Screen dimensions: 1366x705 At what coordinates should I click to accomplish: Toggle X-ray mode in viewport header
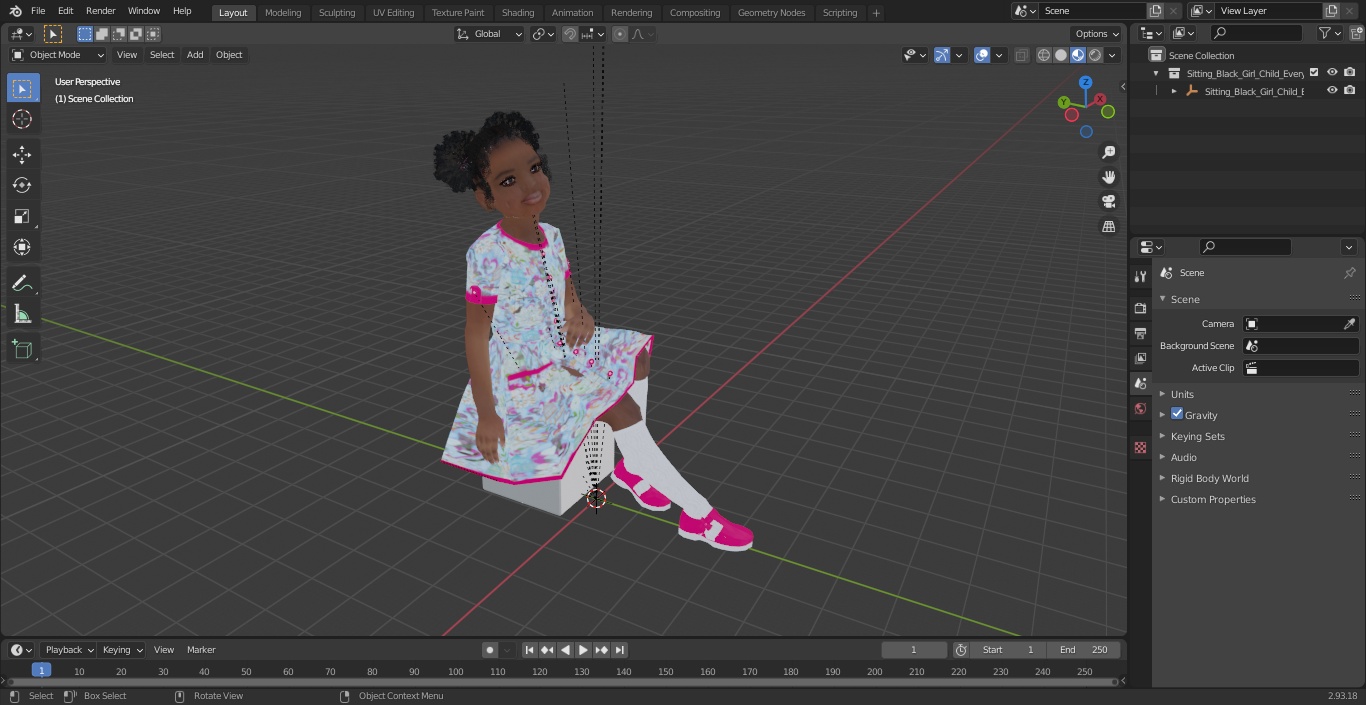click(x=1021, y=55)
